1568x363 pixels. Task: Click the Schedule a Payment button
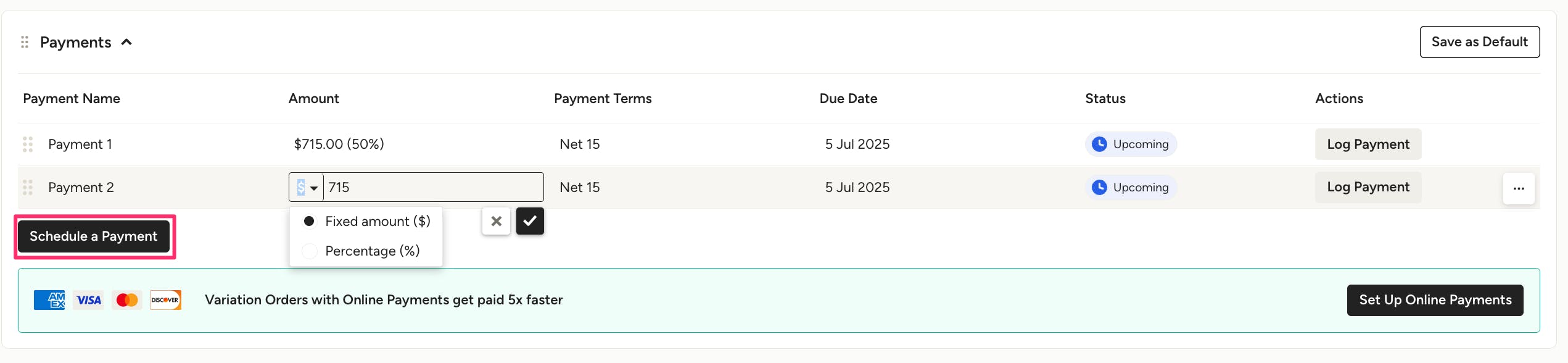tap(94, 236)
